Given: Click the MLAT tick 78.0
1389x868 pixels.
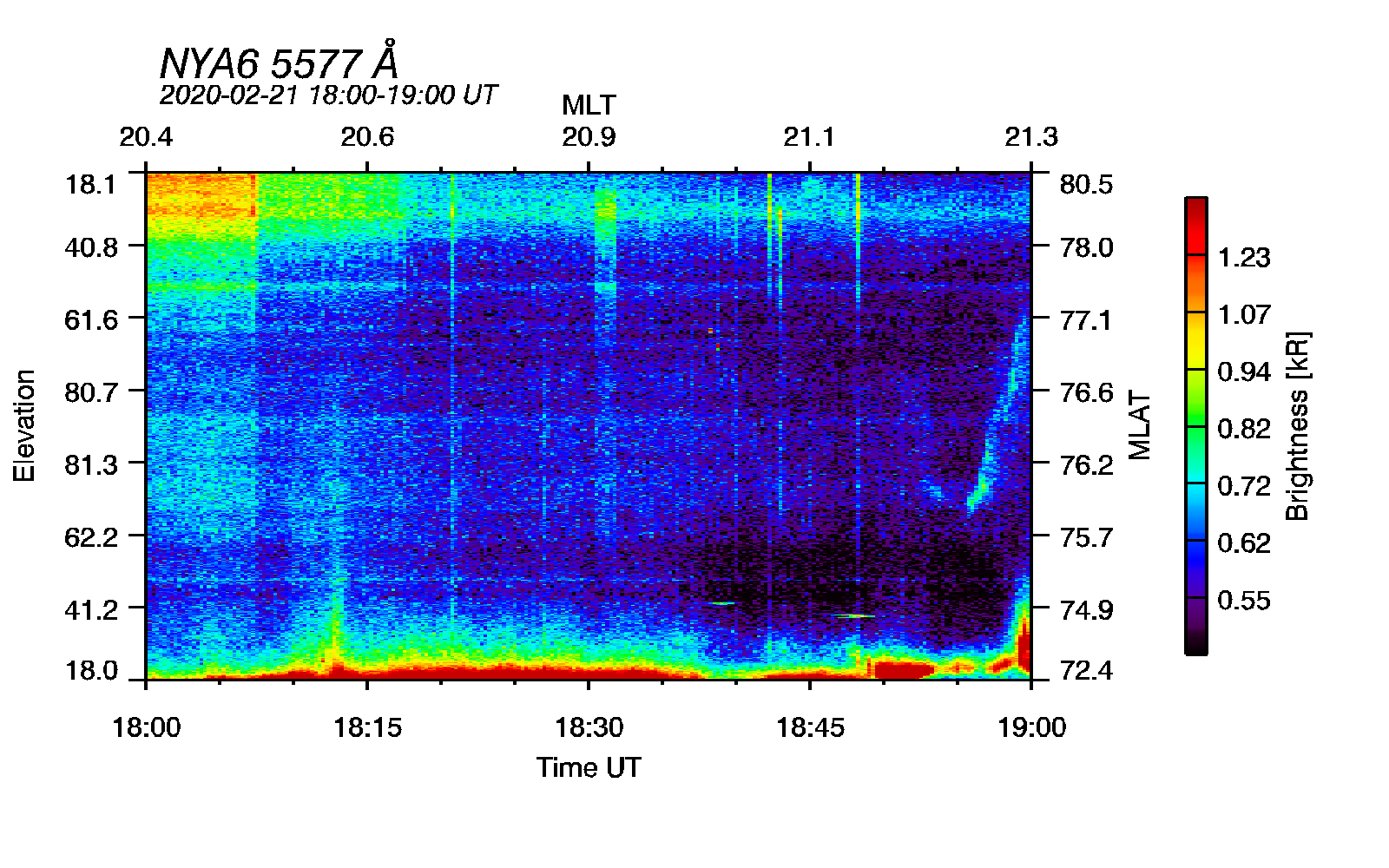Looking at the screenshot, I should pyautogui.click(x=1087, y=248).
